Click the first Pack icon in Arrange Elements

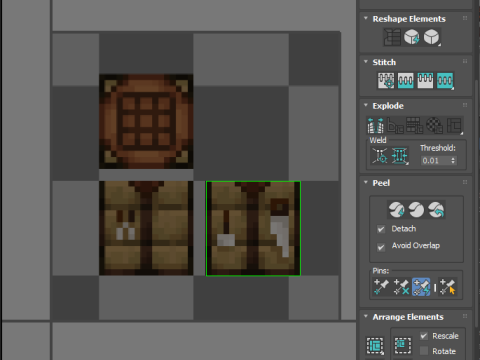pos(375,345)
